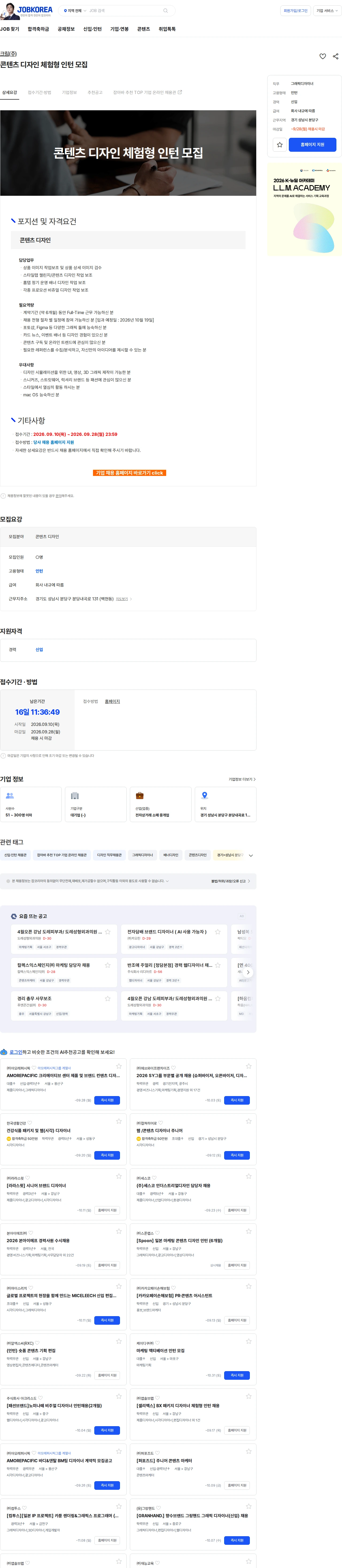The image size is (342, 1568).
Task: Follow 한국생활건강 company with heart icon
Action: tap(30, 1123)
